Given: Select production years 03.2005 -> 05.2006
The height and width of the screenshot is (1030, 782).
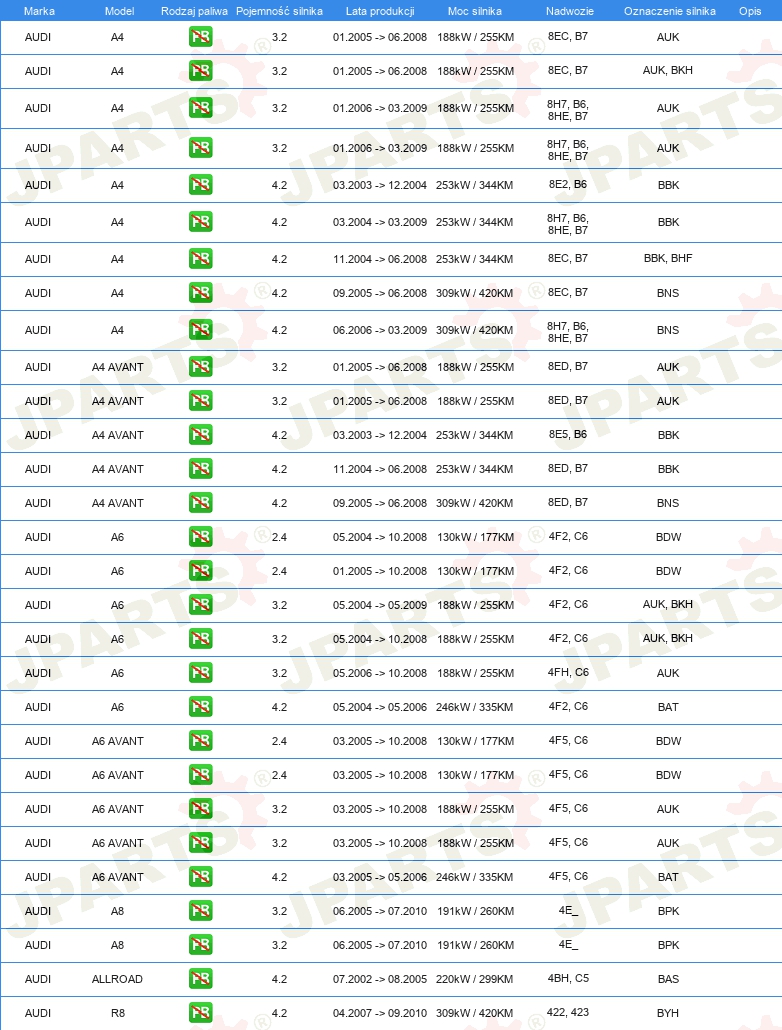Looking at the screenshot, I should click(x=380, y=877).
